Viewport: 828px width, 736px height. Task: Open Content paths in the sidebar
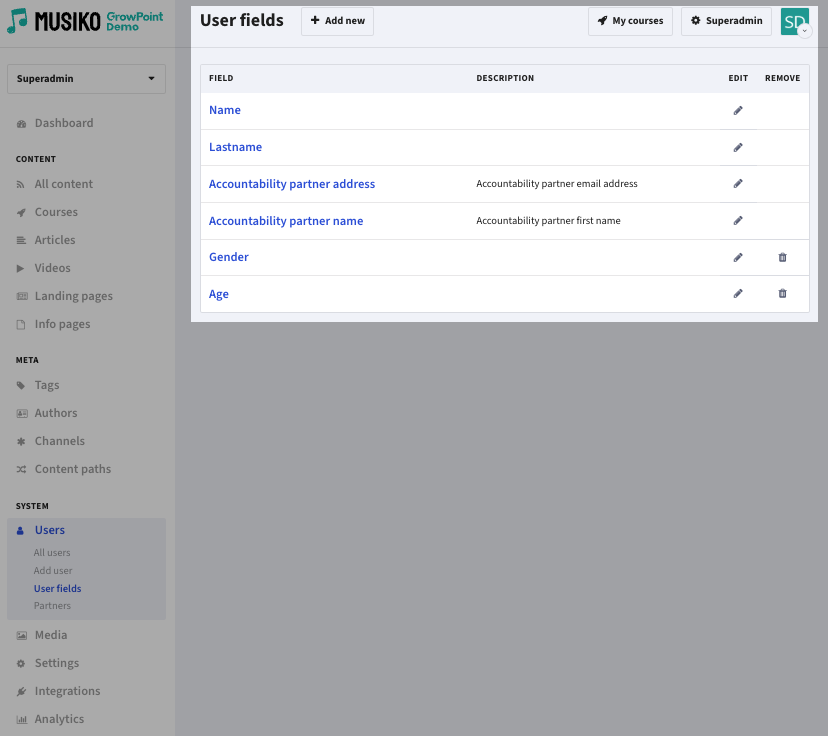(x=73, y=469)
